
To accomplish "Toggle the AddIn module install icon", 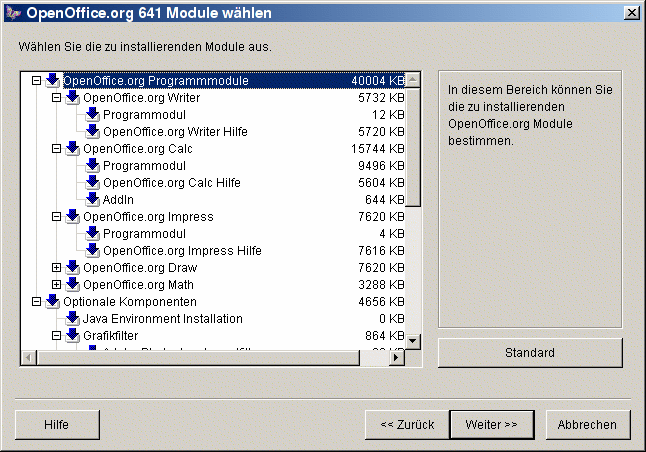I will [x=92, y=200].
